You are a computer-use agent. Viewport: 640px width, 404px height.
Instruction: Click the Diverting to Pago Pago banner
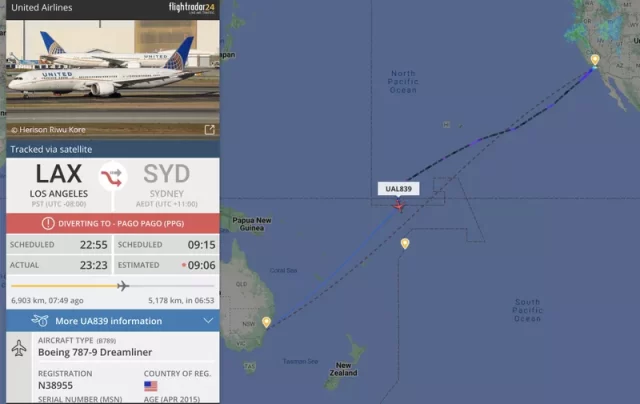click(113, 223)
